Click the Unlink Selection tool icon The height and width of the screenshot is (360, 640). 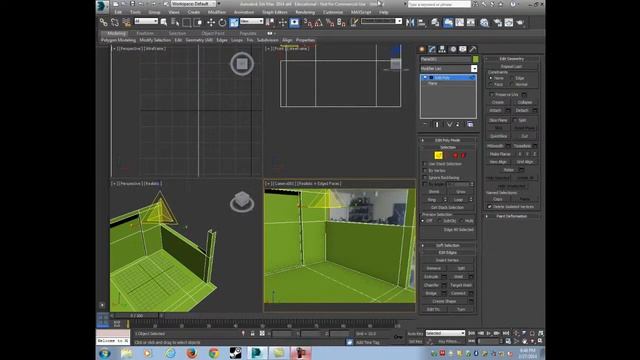(x=115, y=22)
